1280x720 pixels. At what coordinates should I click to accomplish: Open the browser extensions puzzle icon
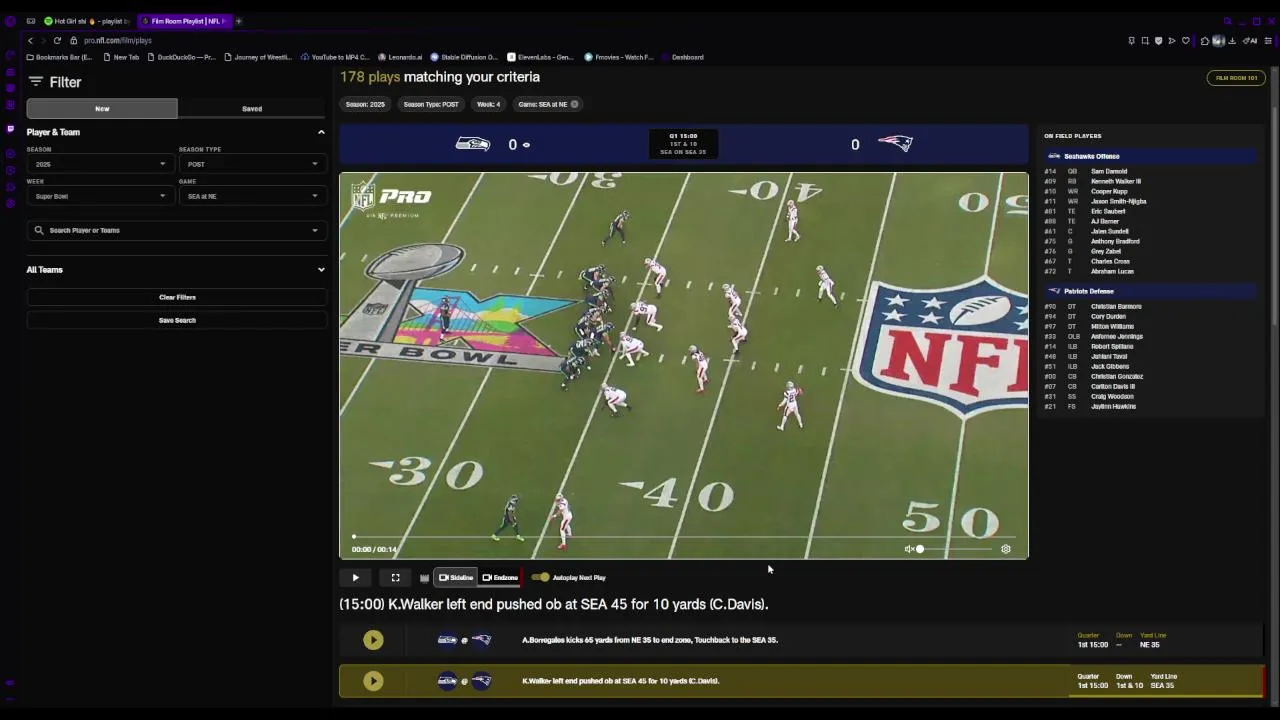pyautogui.click(x=1204, y=41)
